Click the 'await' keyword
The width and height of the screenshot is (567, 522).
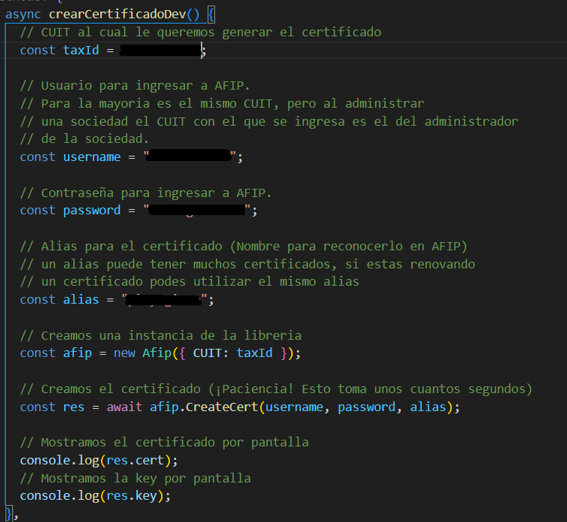coord(124,407)
